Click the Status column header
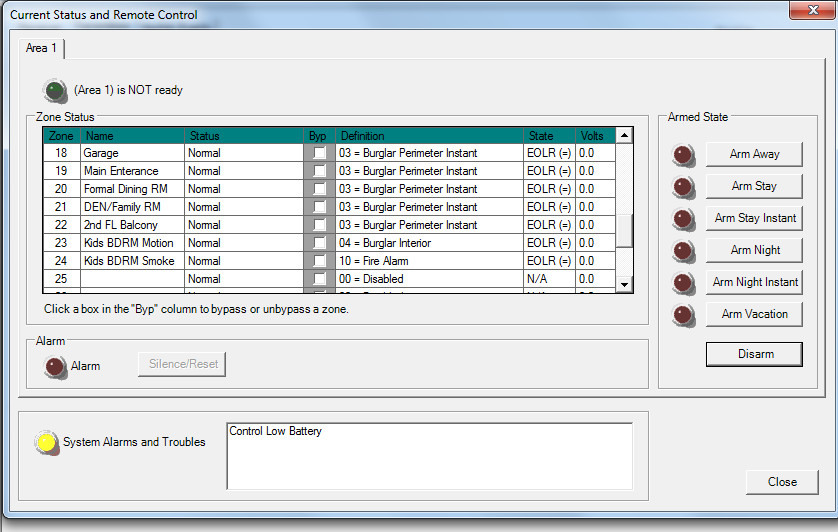 pos(243,136)
